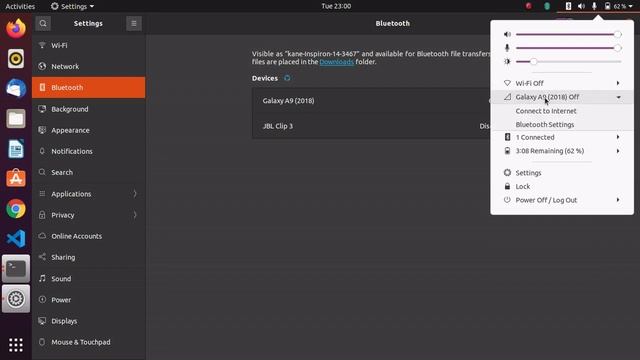640x360 pixels.
Task: Launch Firefox from the dock
Action: (x=16, y=29)
